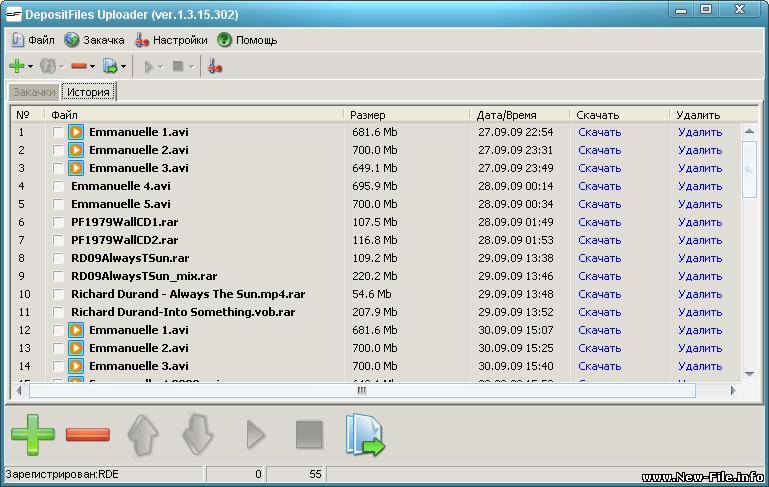Tick checkbox for row 1 Emmanuelle 1.avi
Image resolution: width=769 pixels, height=487 pixels.
[x=58, y=132]
